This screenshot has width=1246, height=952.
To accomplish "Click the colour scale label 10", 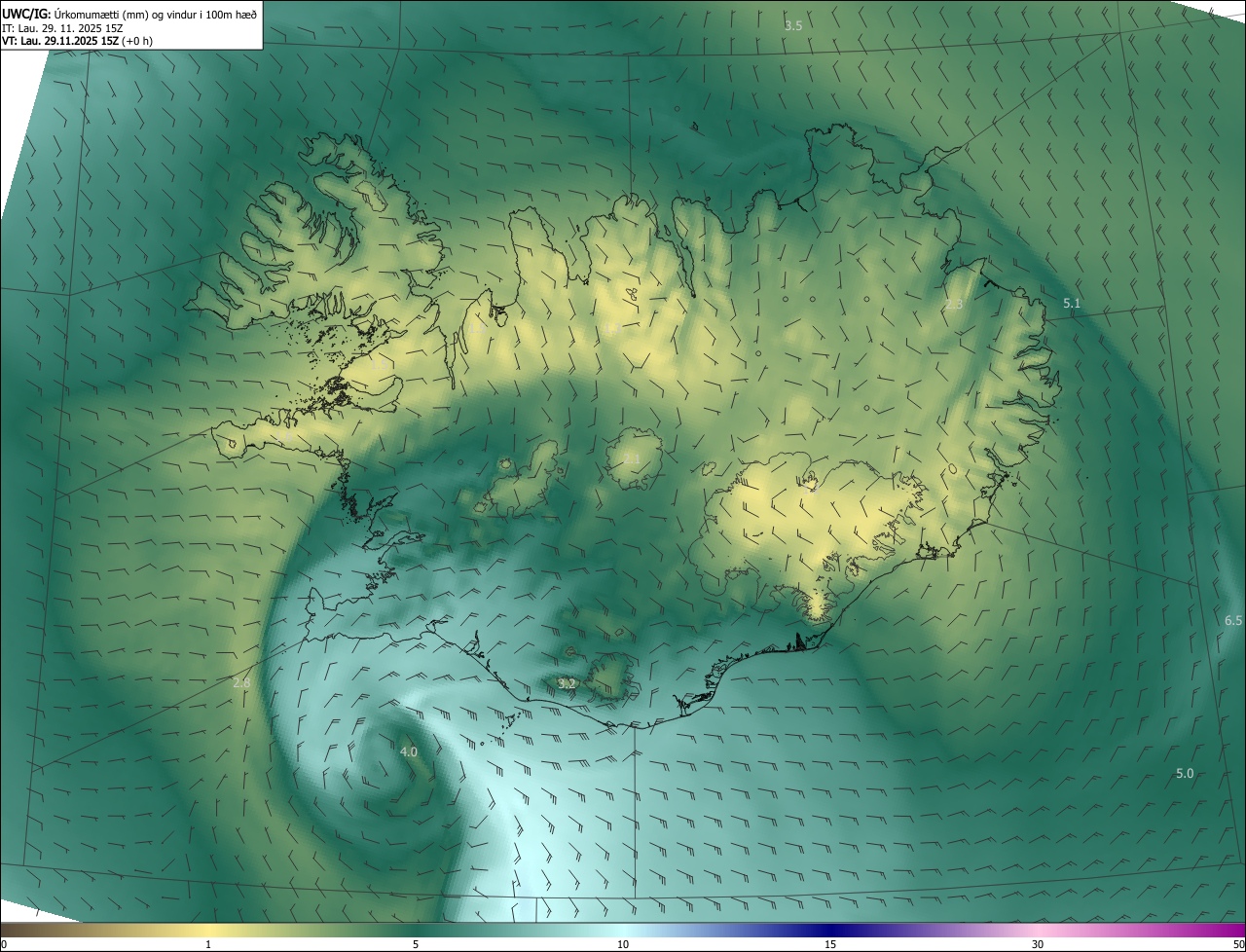I will coord(623,944).
